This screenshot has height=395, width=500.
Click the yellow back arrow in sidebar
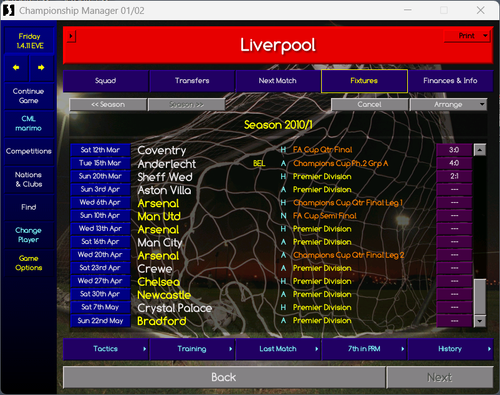pyautogui.click(x=16, y=68)
